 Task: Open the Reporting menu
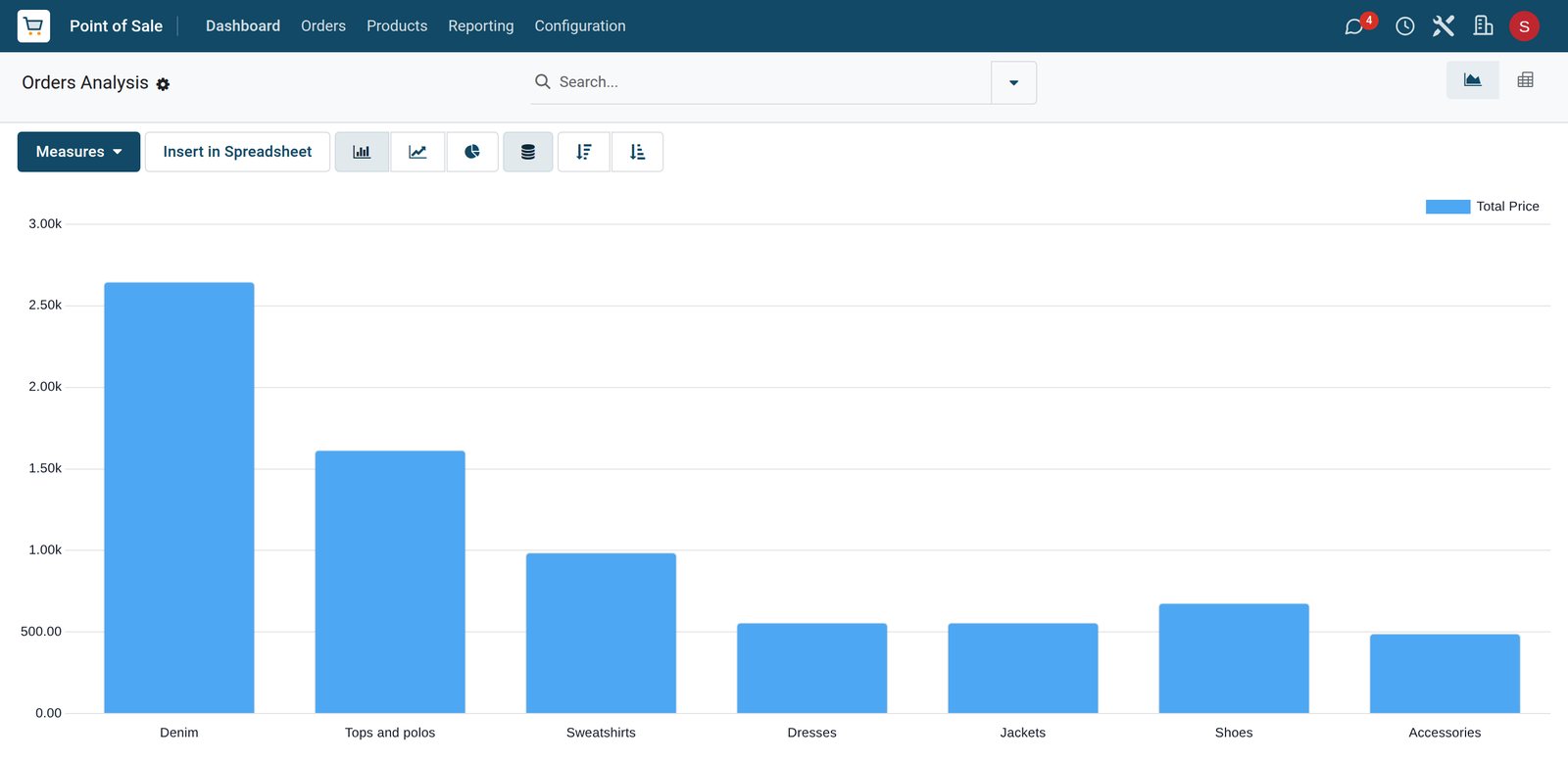coord(481,26)
